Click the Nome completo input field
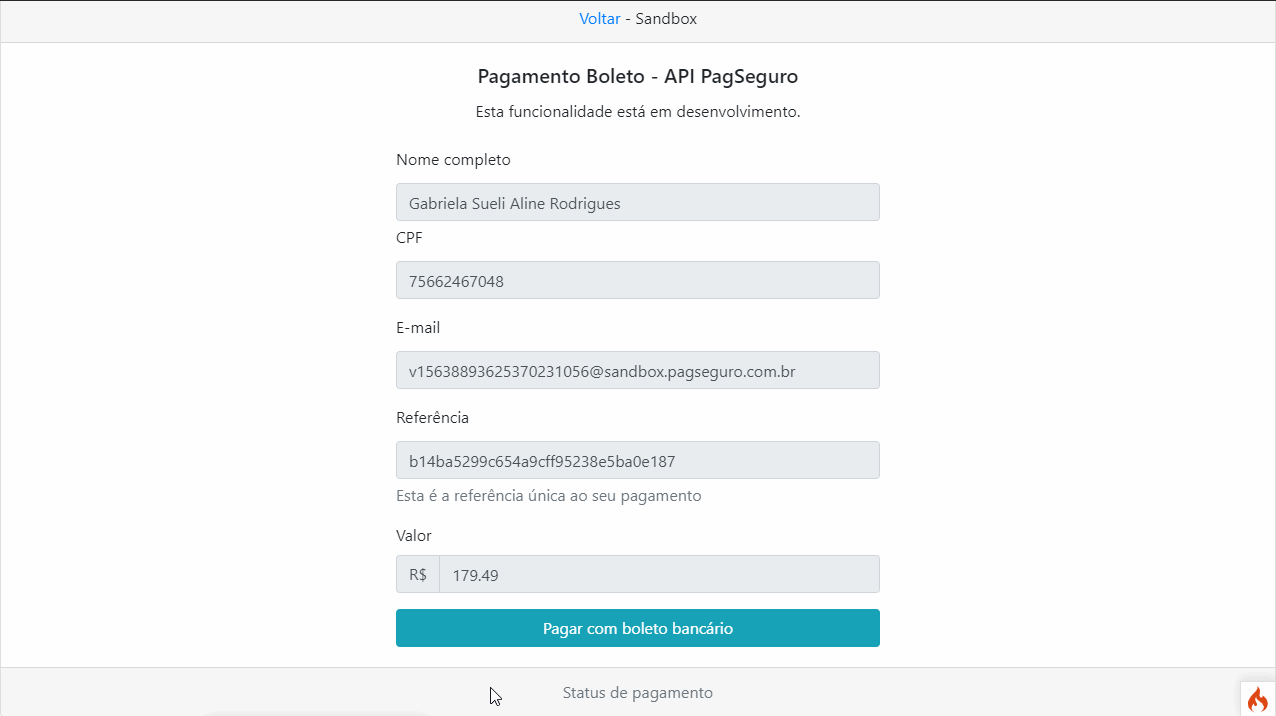The image size is (1276, 716). [x=638, y=202]
